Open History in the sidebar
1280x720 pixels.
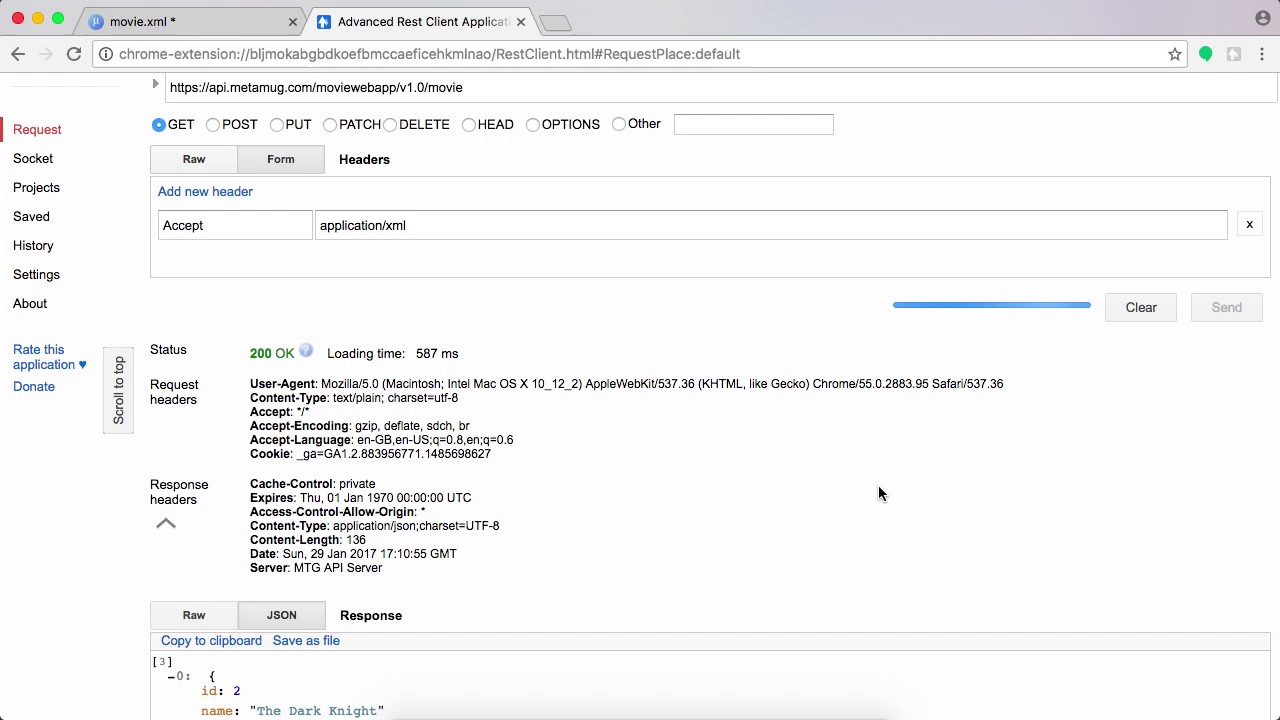[x=33, y=245]
